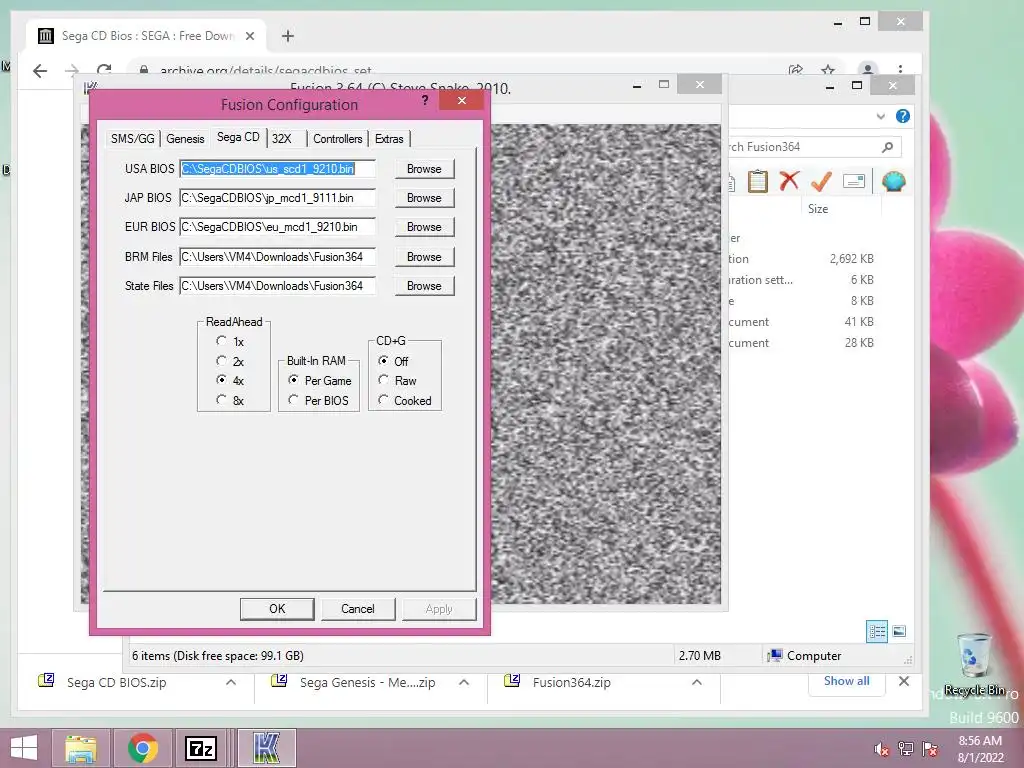The height and width of the screenshot is (768, 1024).
Task: Bookmark this page with star icon
Action: pyautogui.click(x=828, y=70)
